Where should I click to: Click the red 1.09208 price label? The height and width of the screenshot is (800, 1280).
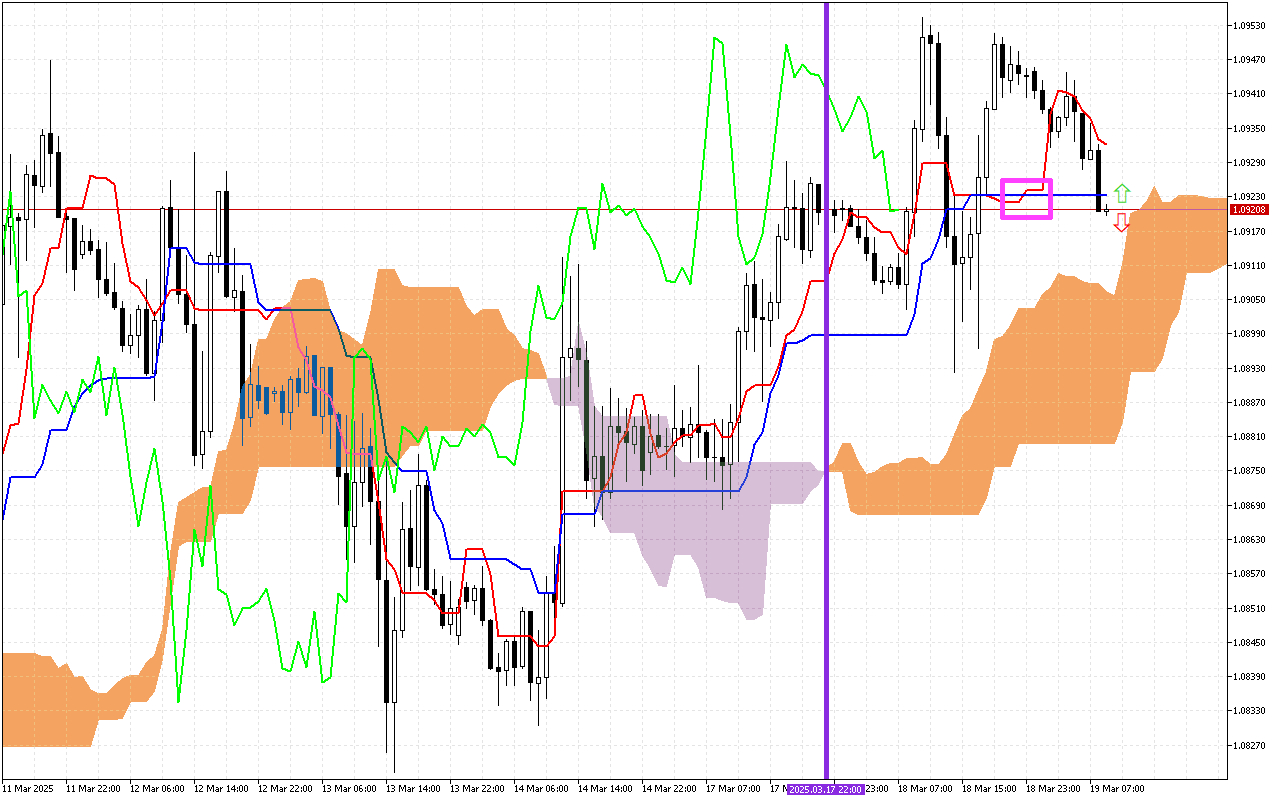click(x=1250, y=210)
